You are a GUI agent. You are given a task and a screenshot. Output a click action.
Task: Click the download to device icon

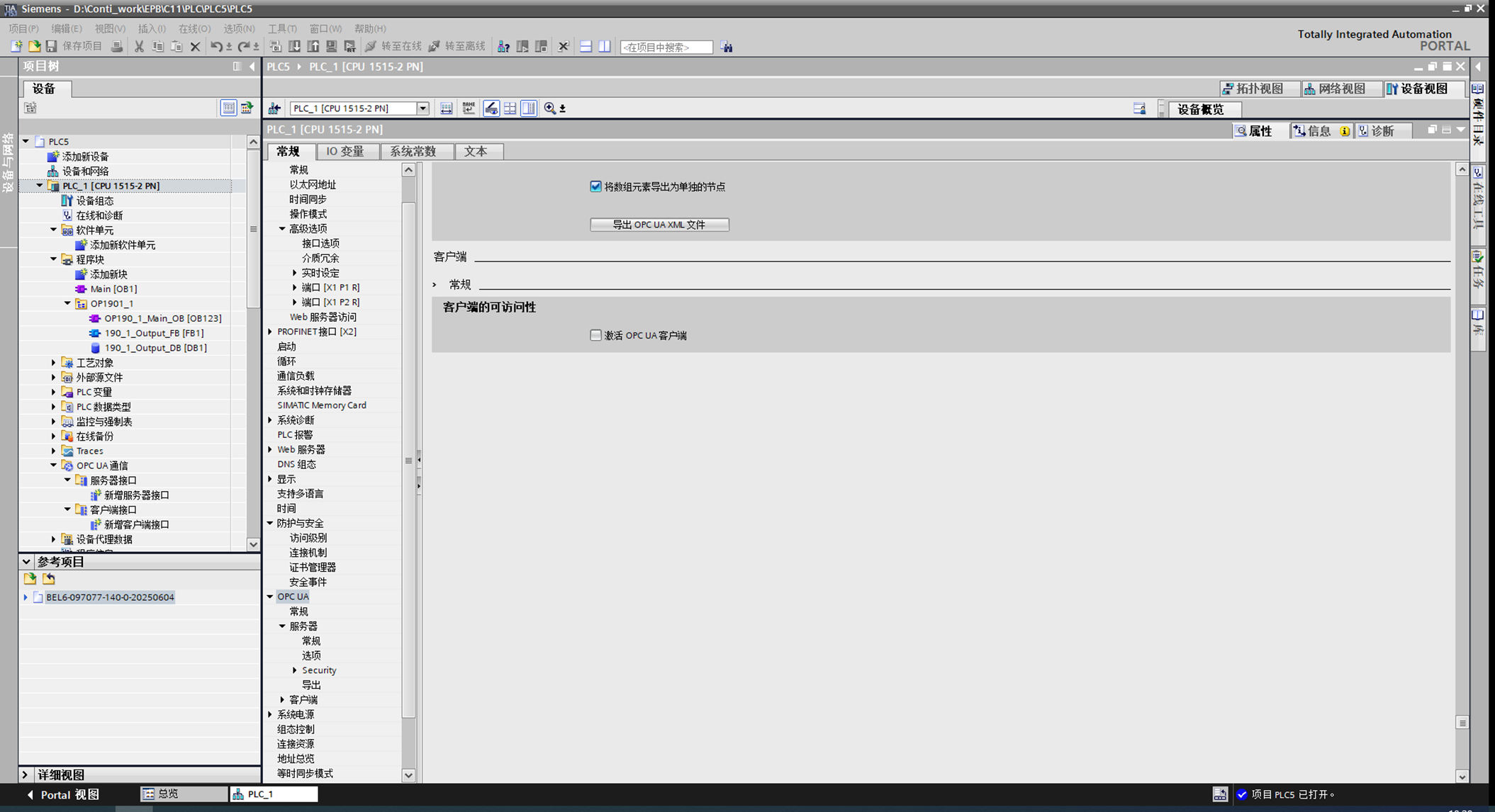click(x=294, y=47)
